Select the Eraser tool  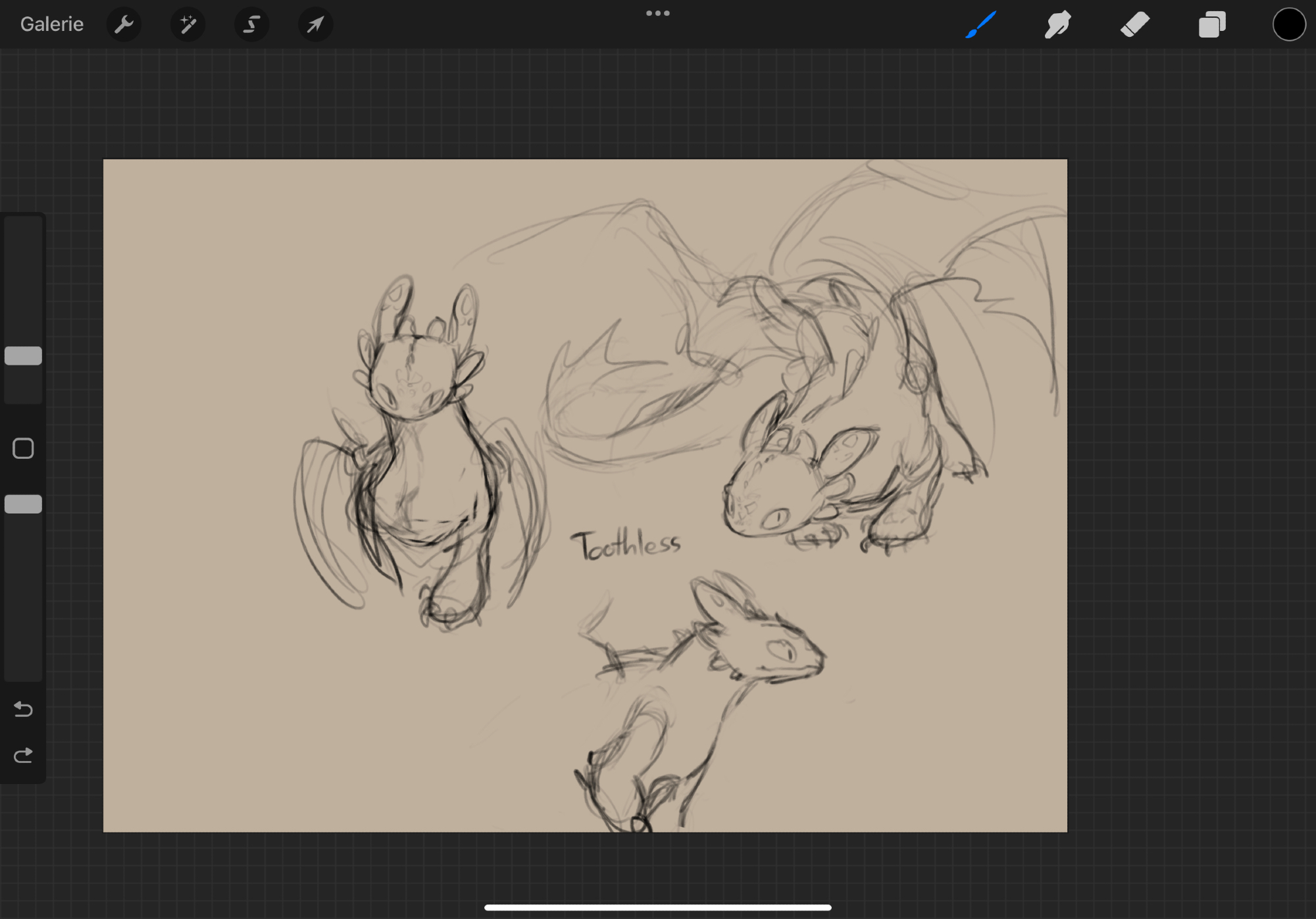tap(1134, 25)
